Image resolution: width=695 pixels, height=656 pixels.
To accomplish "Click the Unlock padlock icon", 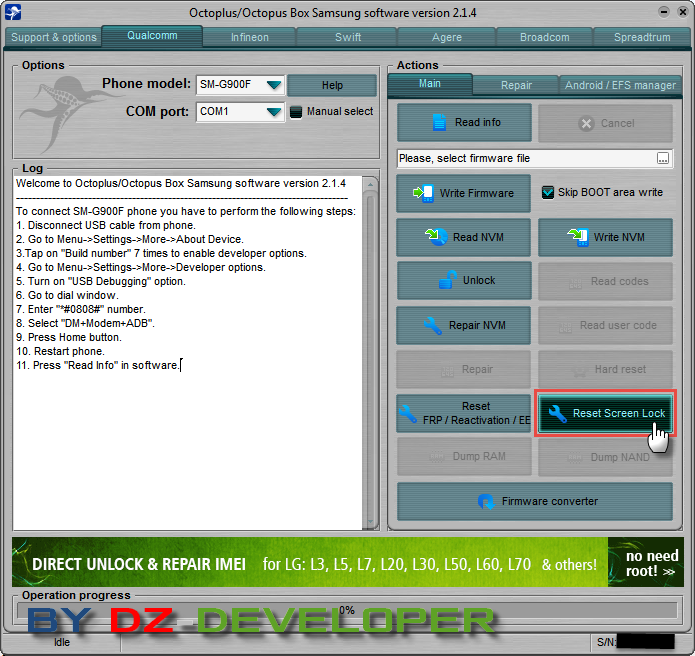I will pyautogui.click(x=448, y=280).
